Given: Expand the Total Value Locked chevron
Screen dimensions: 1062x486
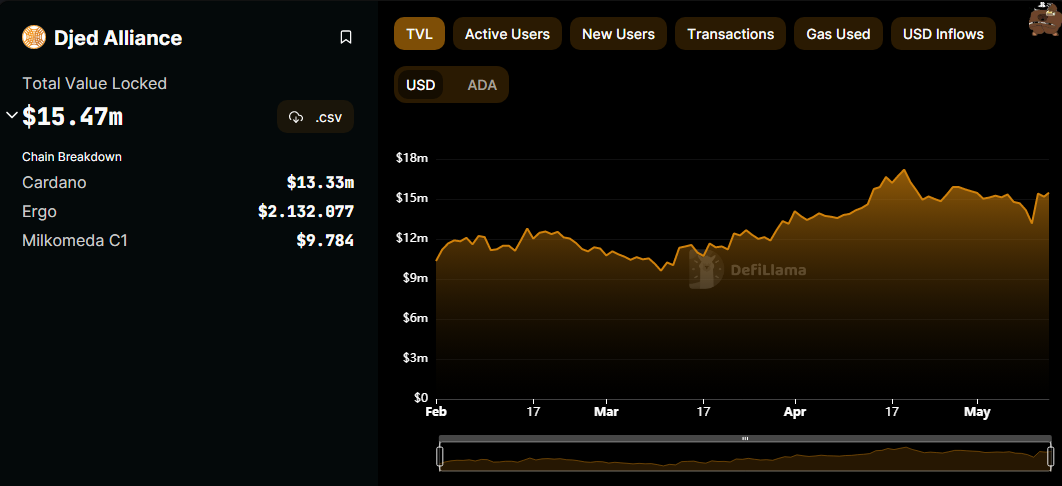Looking at the screenshot, I should 11,115.
